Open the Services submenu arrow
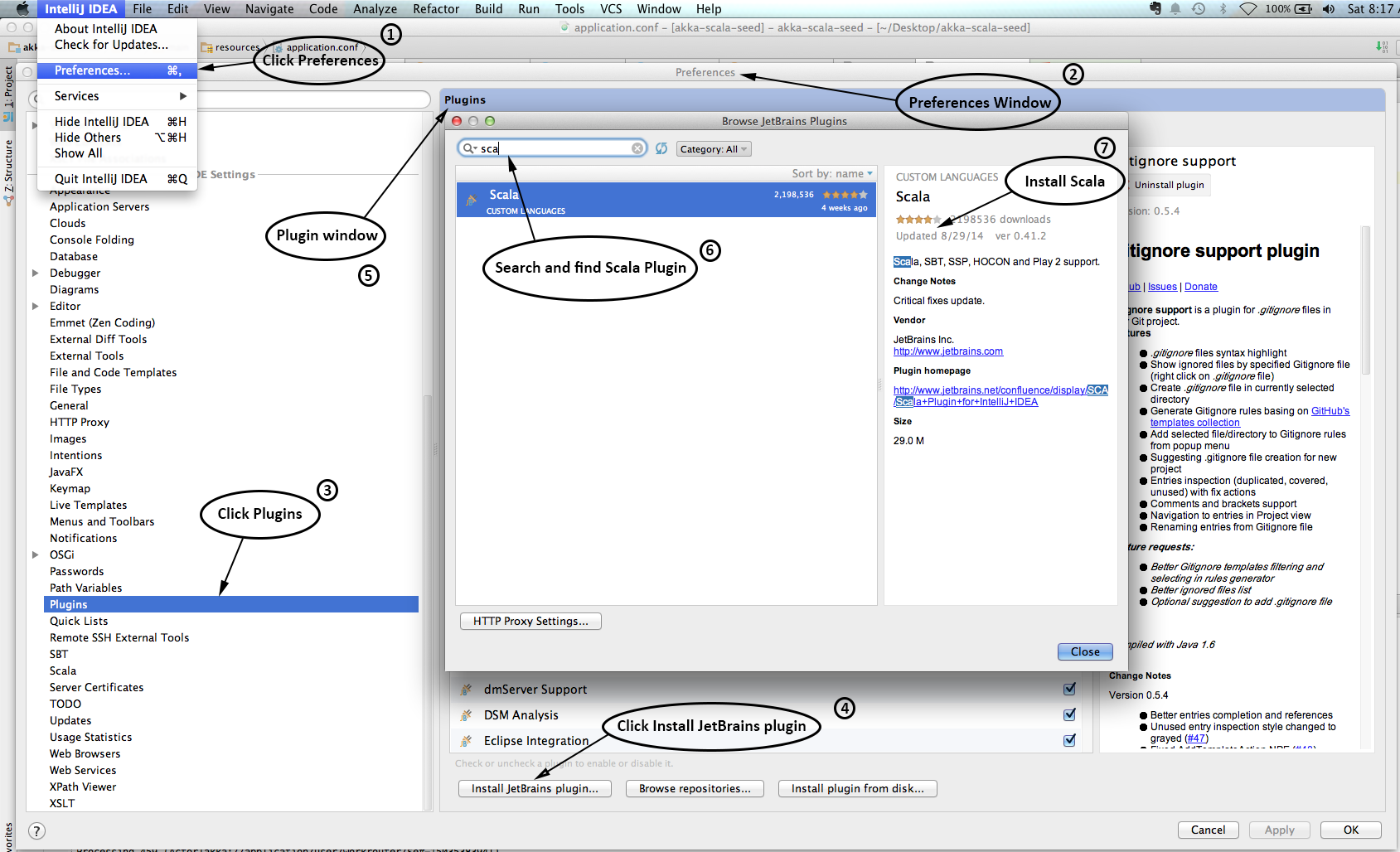The height and width of the screenshot is (852, 1400). point(183,96)
